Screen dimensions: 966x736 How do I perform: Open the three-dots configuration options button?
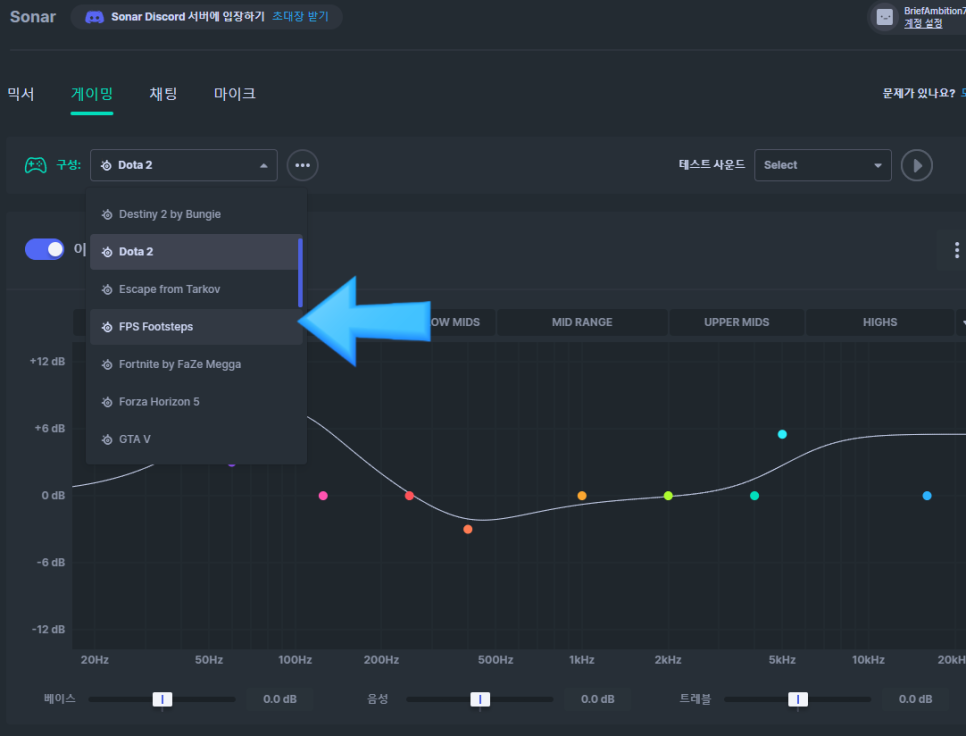pyautogui.click(x=302, y=165)
